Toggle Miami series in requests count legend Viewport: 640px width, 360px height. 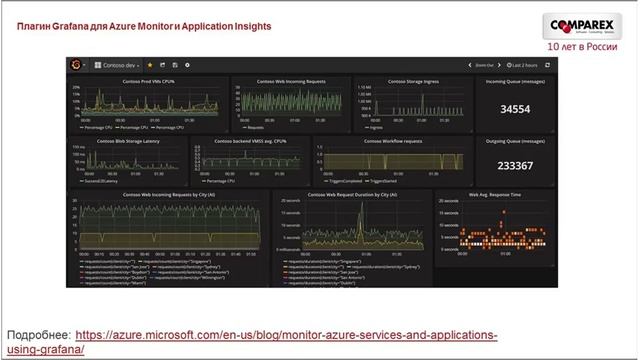113,283
